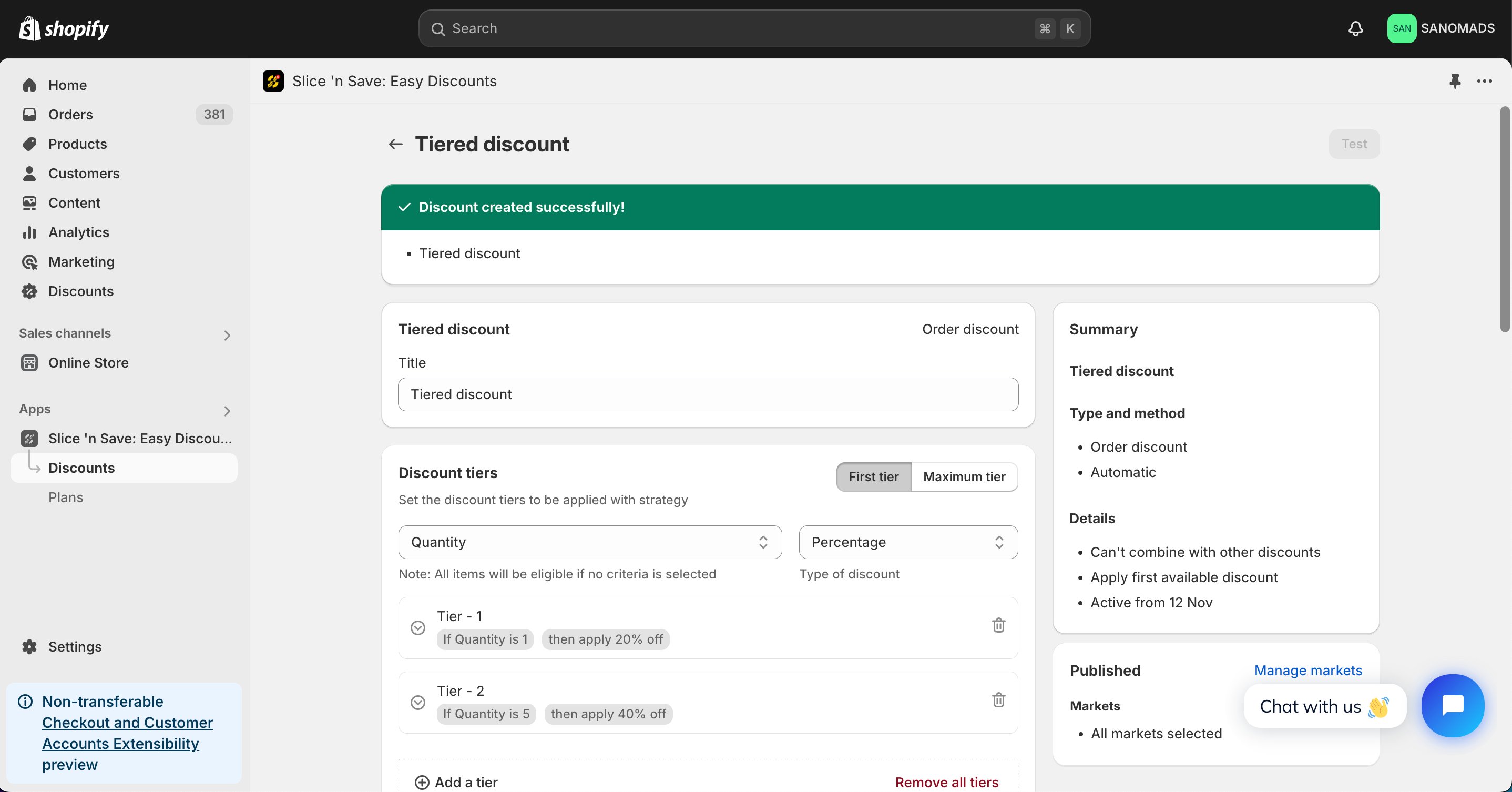Open Products in the sidebar

point(77,144)
